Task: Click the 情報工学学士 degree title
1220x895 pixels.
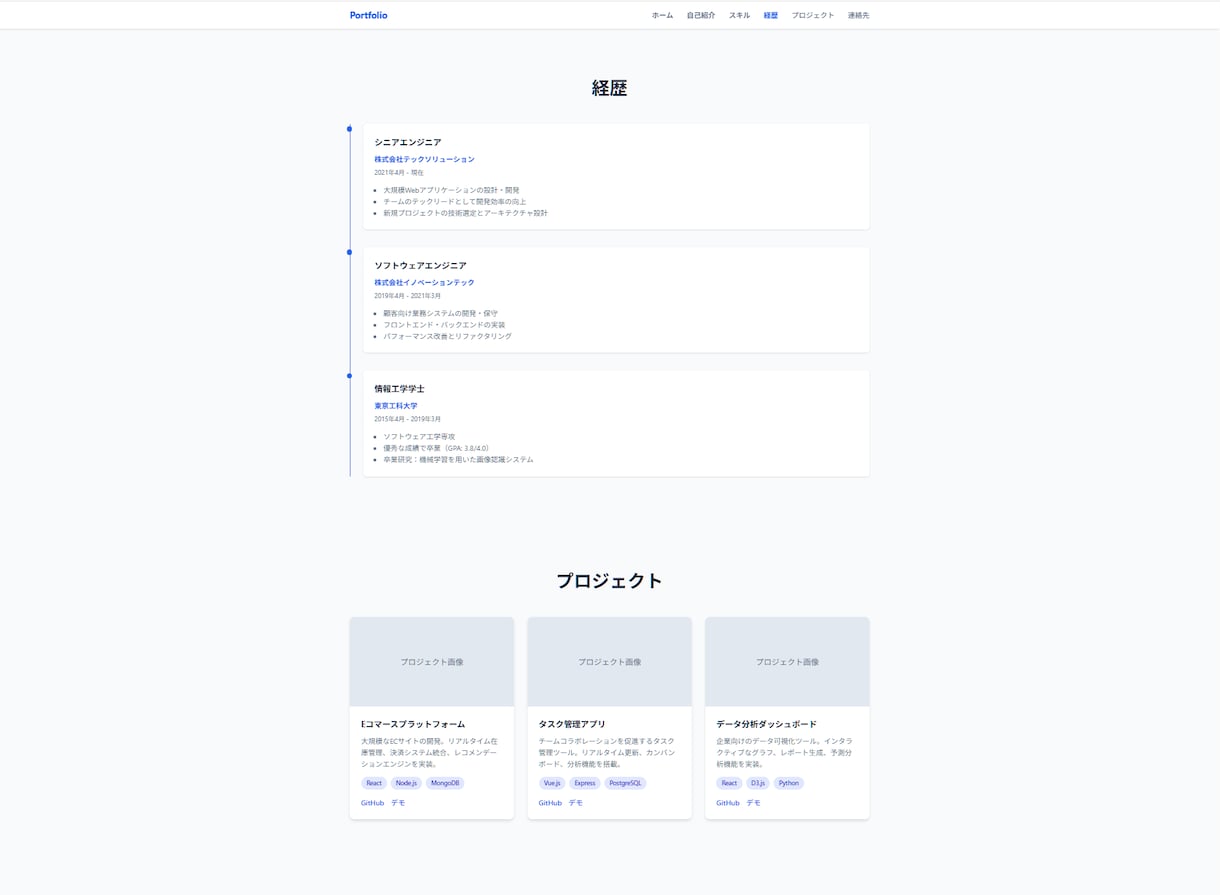Action: [400, 389]
